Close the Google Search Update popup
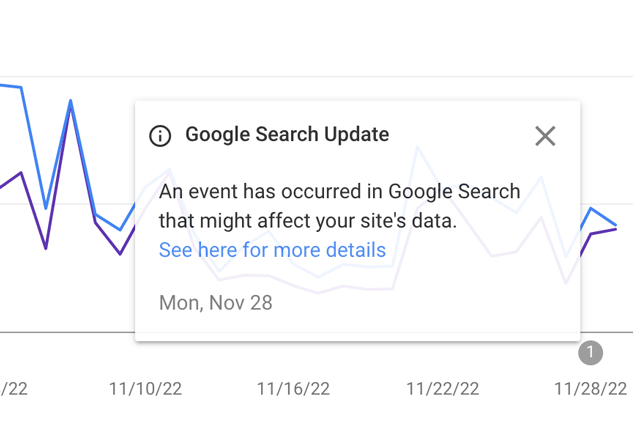The width and height of the screenshot is (640, 428). tap(544, 136)
